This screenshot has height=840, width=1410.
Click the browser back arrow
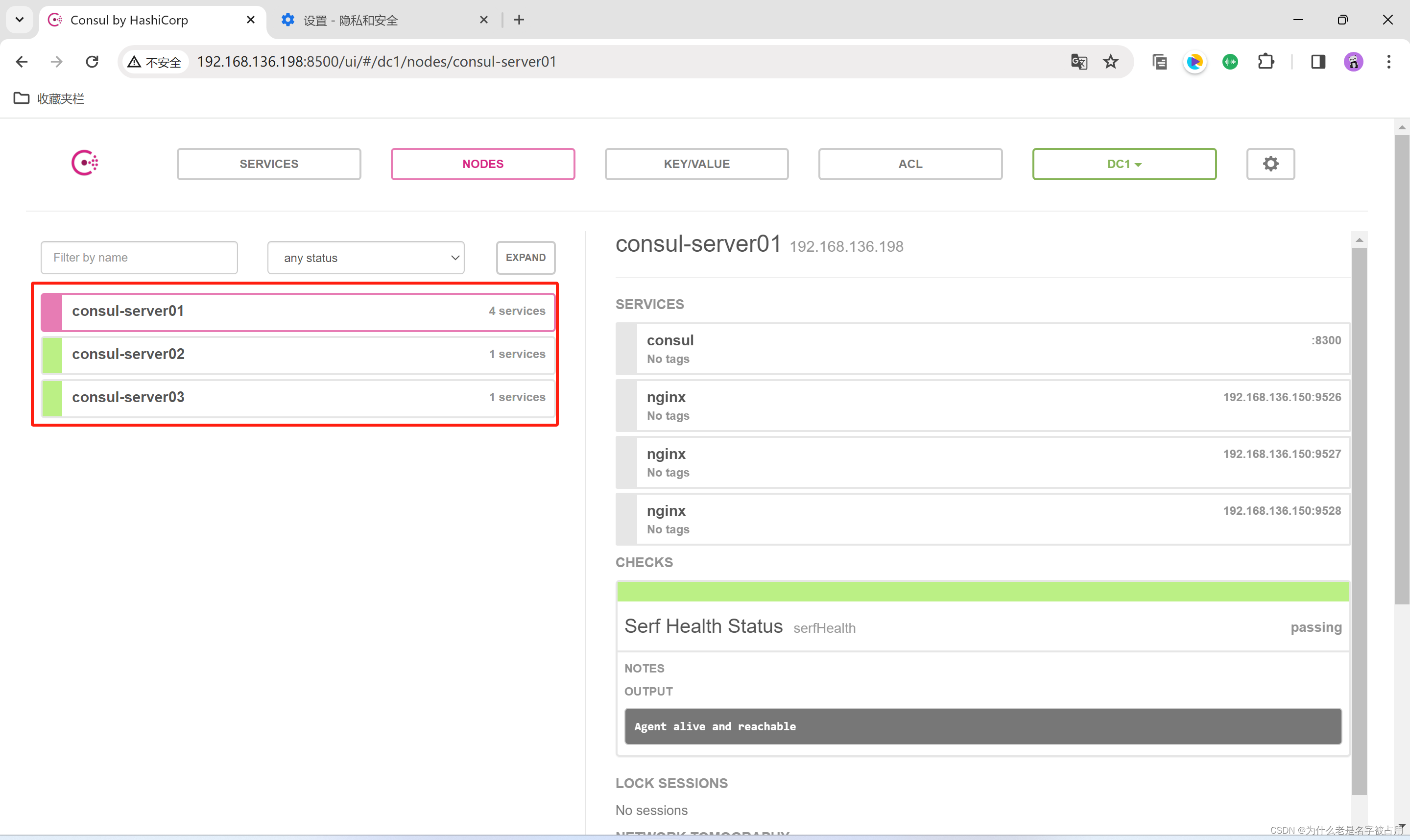click(22, 62)
